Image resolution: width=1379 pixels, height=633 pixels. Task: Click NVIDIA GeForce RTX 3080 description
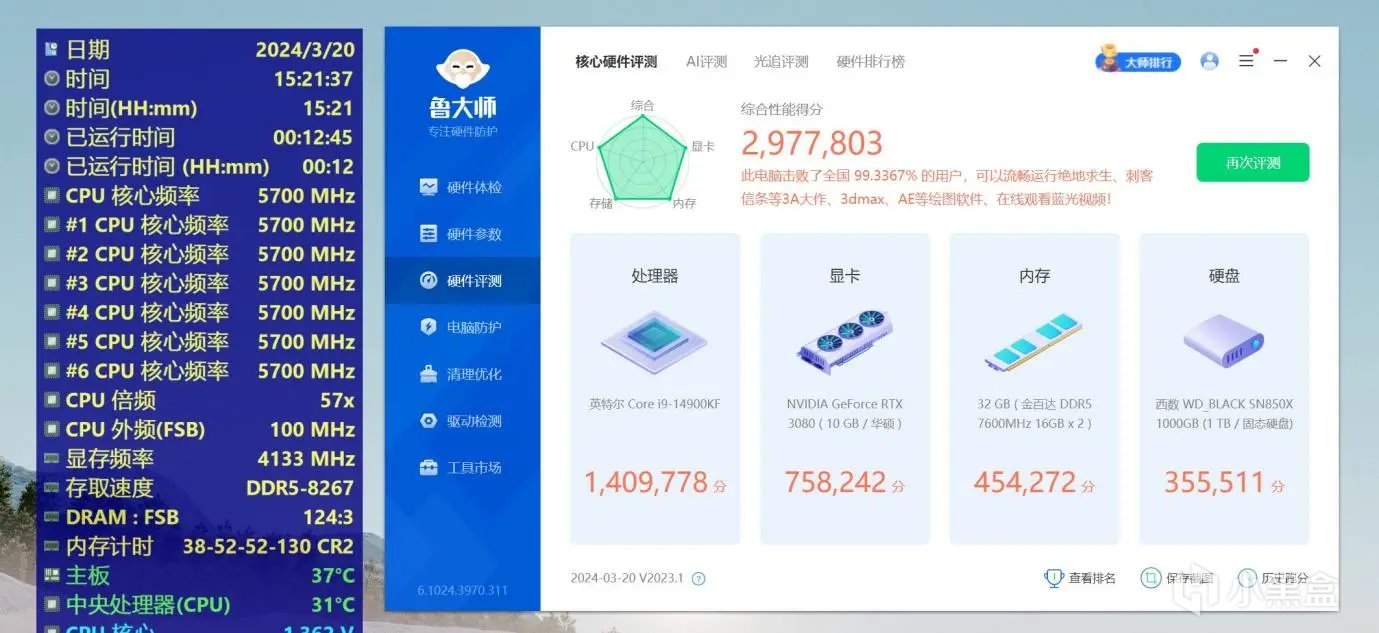point(845,414)
